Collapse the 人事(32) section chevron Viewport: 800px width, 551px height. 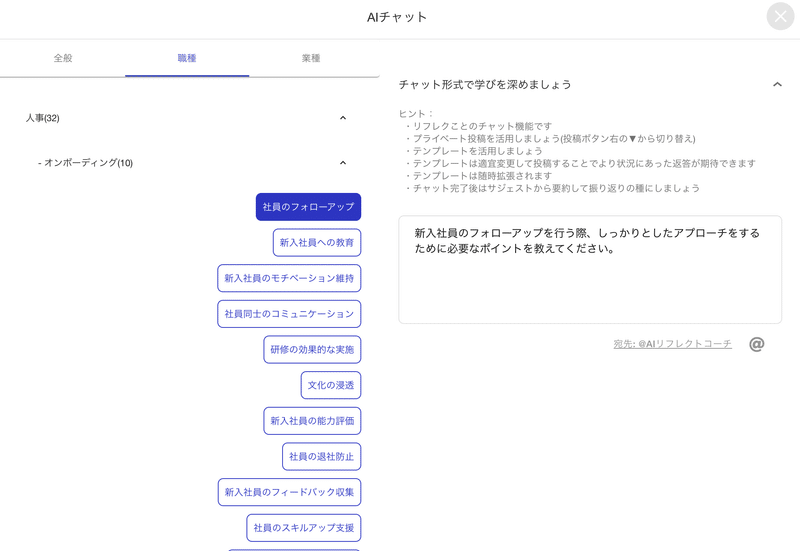[343, 118]
